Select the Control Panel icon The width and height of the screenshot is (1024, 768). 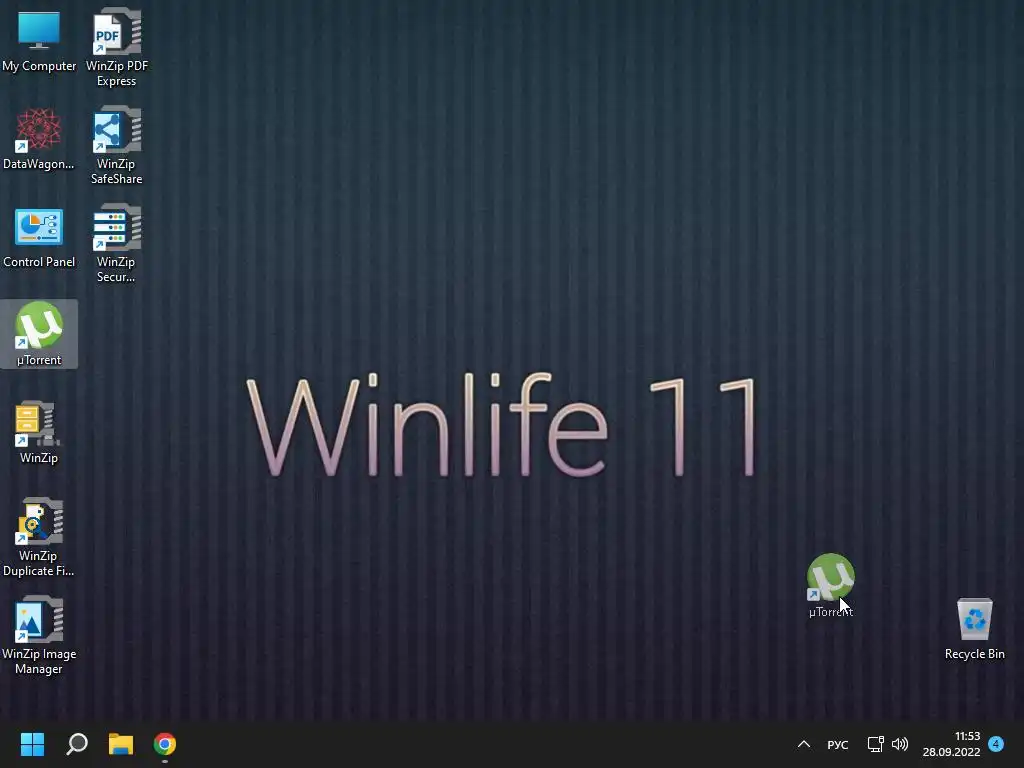(x=39, y=238)
